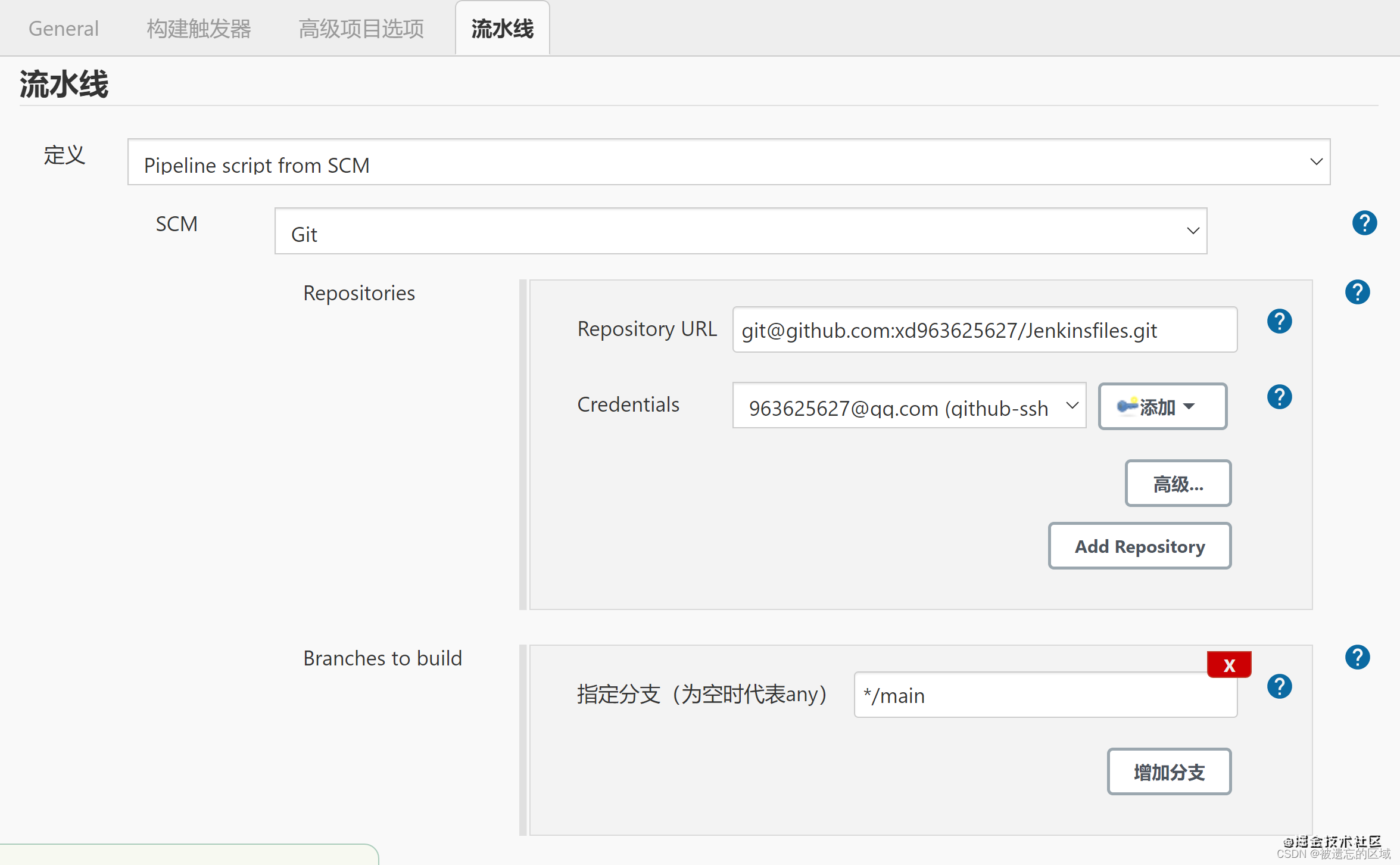Delete the */main branch with red X
1400x865 pixels.
(x=1229, y=665)
